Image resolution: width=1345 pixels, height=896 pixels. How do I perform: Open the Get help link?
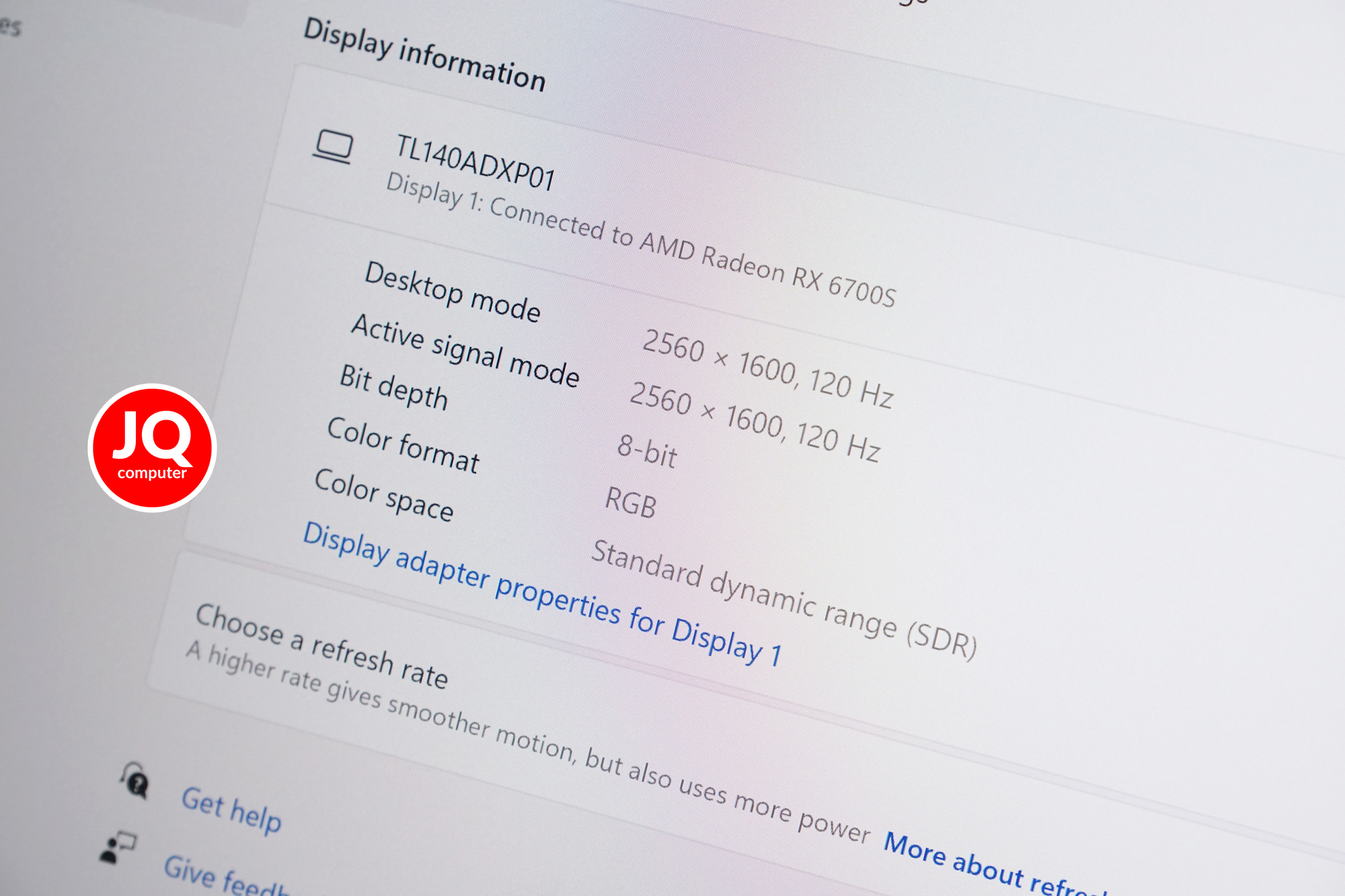(x=231, y=810)
